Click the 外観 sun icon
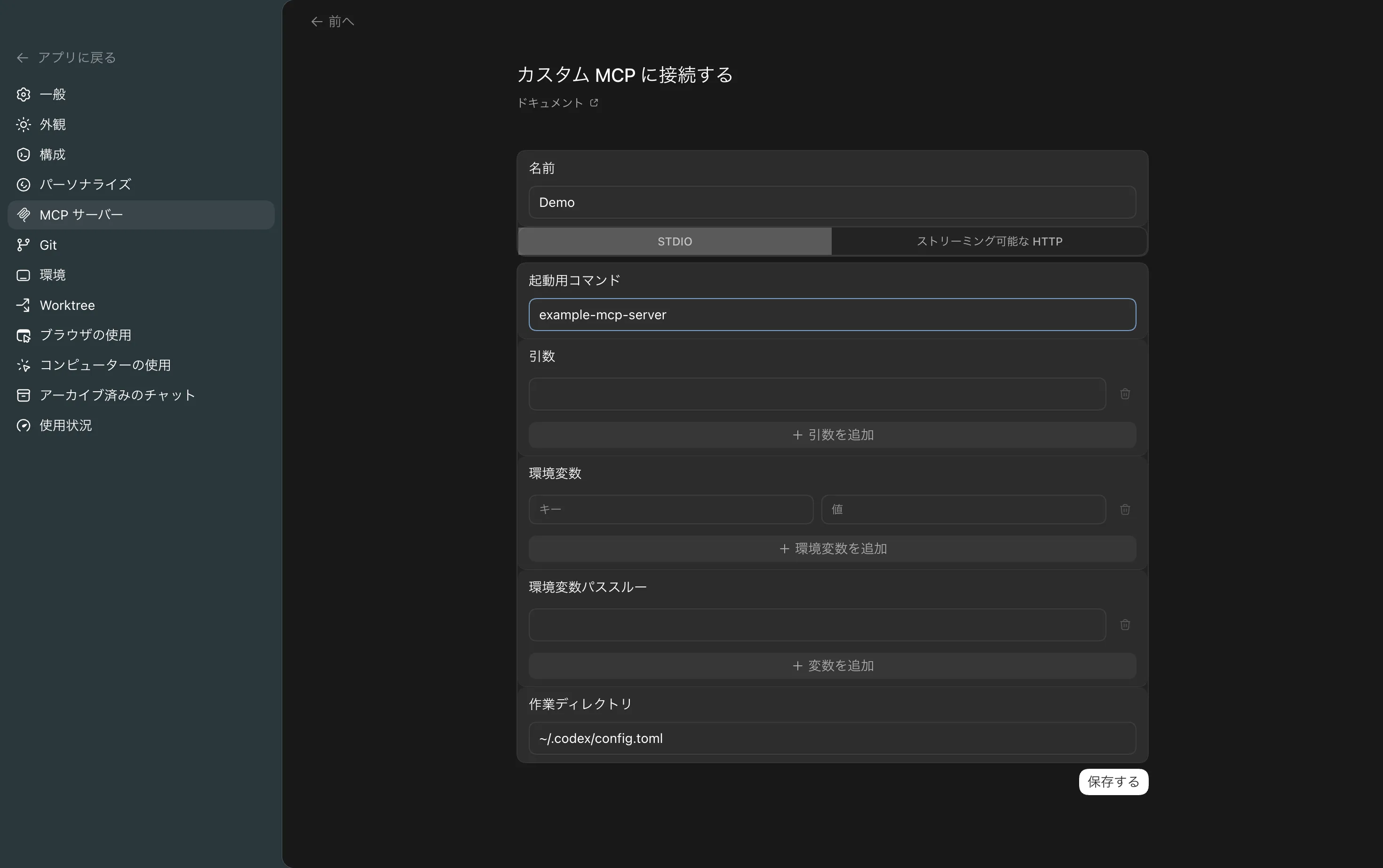The image size is (1383, 868). tap(24, 125)
